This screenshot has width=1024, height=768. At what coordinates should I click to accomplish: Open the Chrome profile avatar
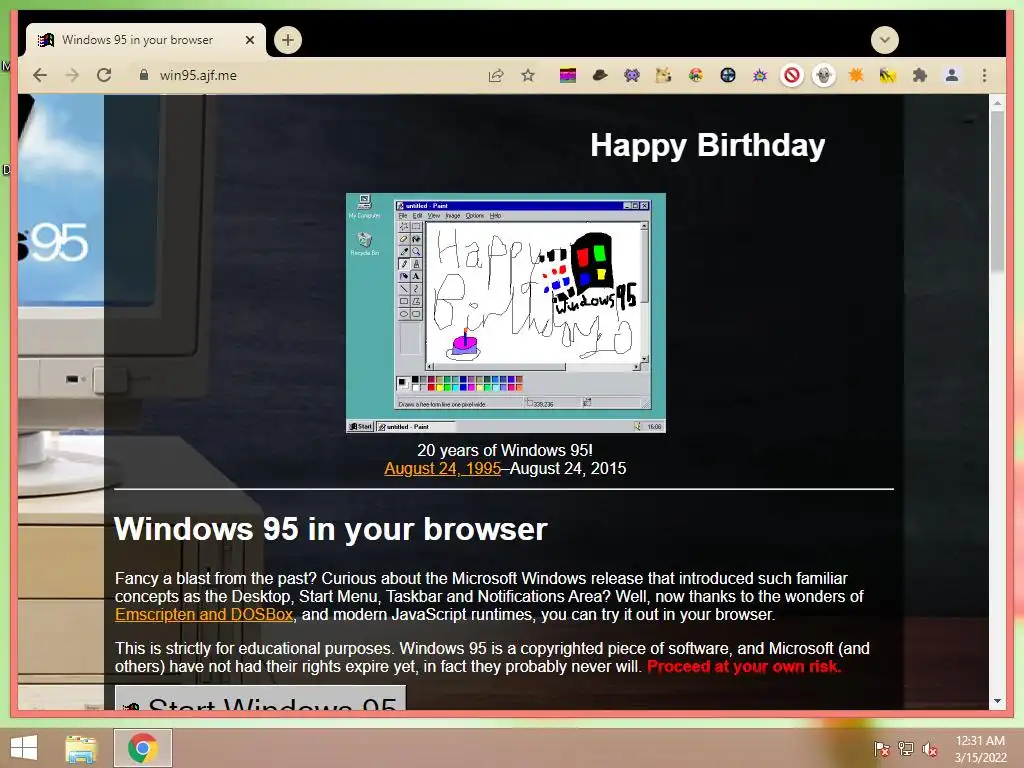pos(952,76)
